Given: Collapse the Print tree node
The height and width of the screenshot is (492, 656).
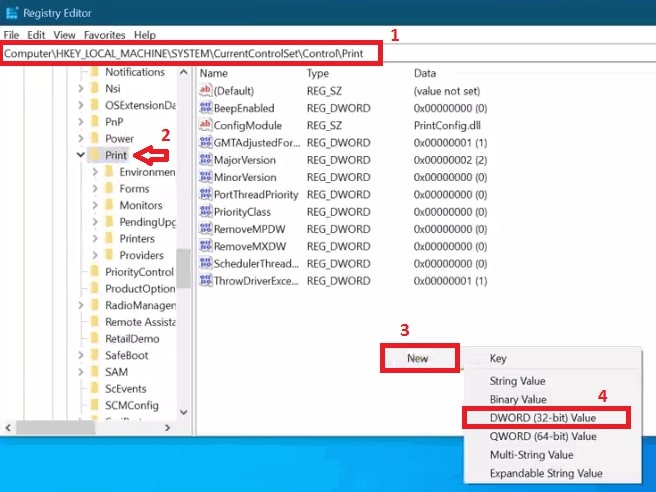Looking at the screenshot, I should (x=81, y=155).
